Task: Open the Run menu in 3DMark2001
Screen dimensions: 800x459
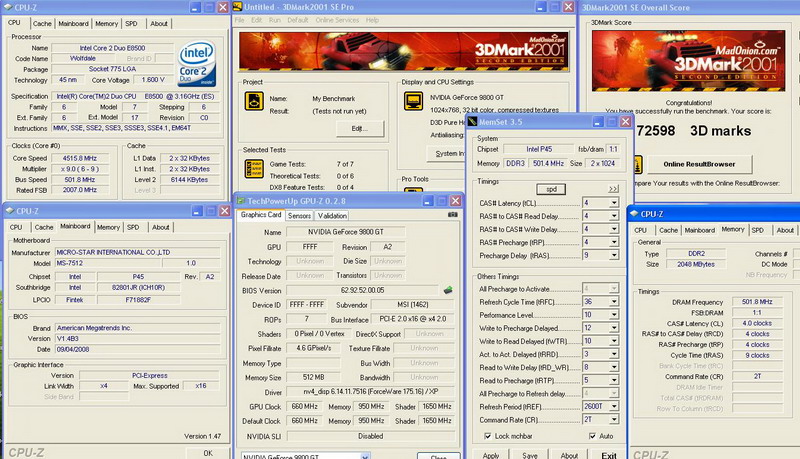Action: [x=274, y=20]
